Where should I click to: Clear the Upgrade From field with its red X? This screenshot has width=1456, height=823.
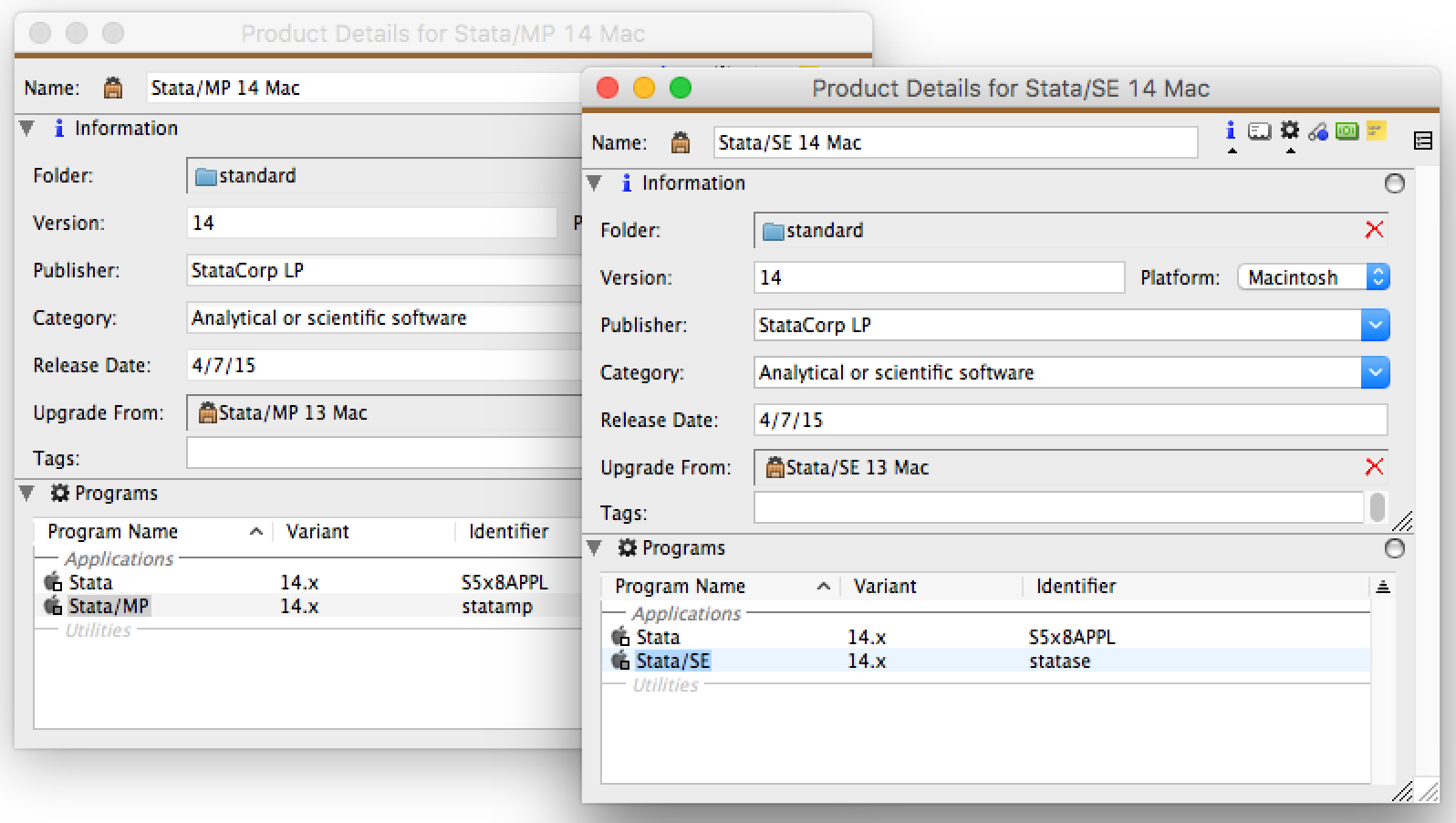pyautogui.click(x=1374, y=467)
